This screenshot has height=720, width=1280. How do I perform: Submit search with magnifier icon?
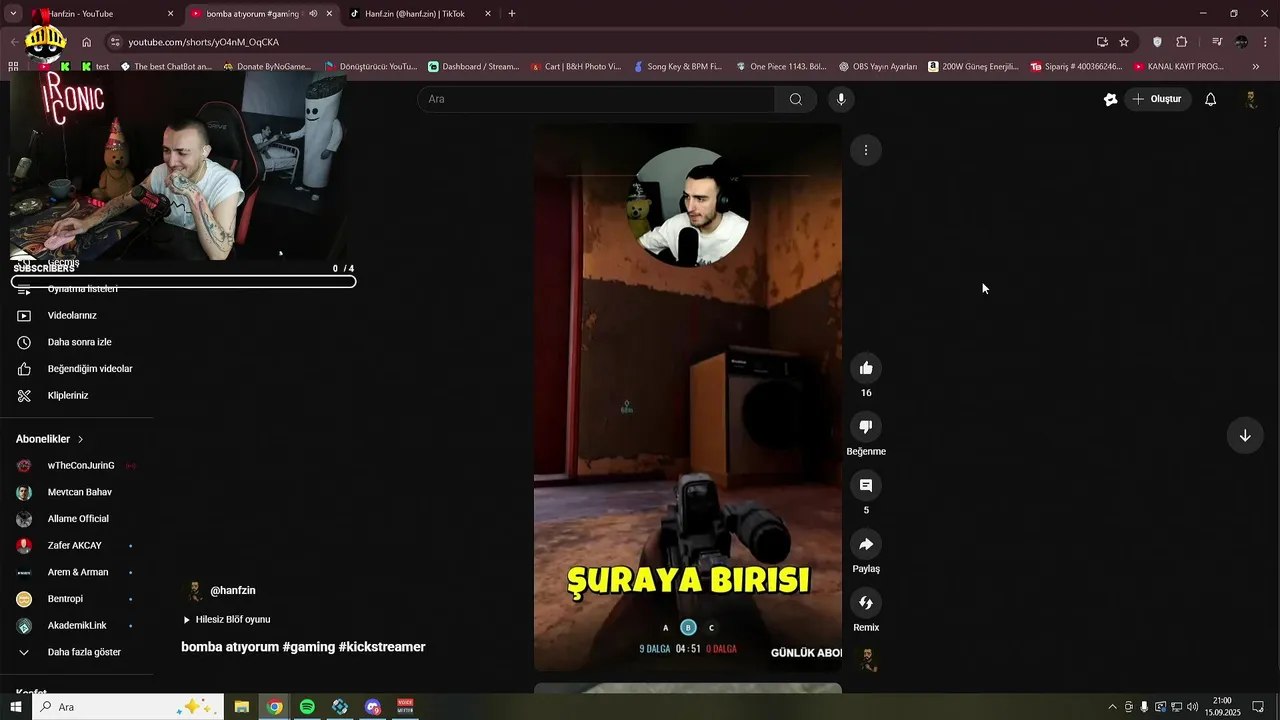(x=796, y=99)
